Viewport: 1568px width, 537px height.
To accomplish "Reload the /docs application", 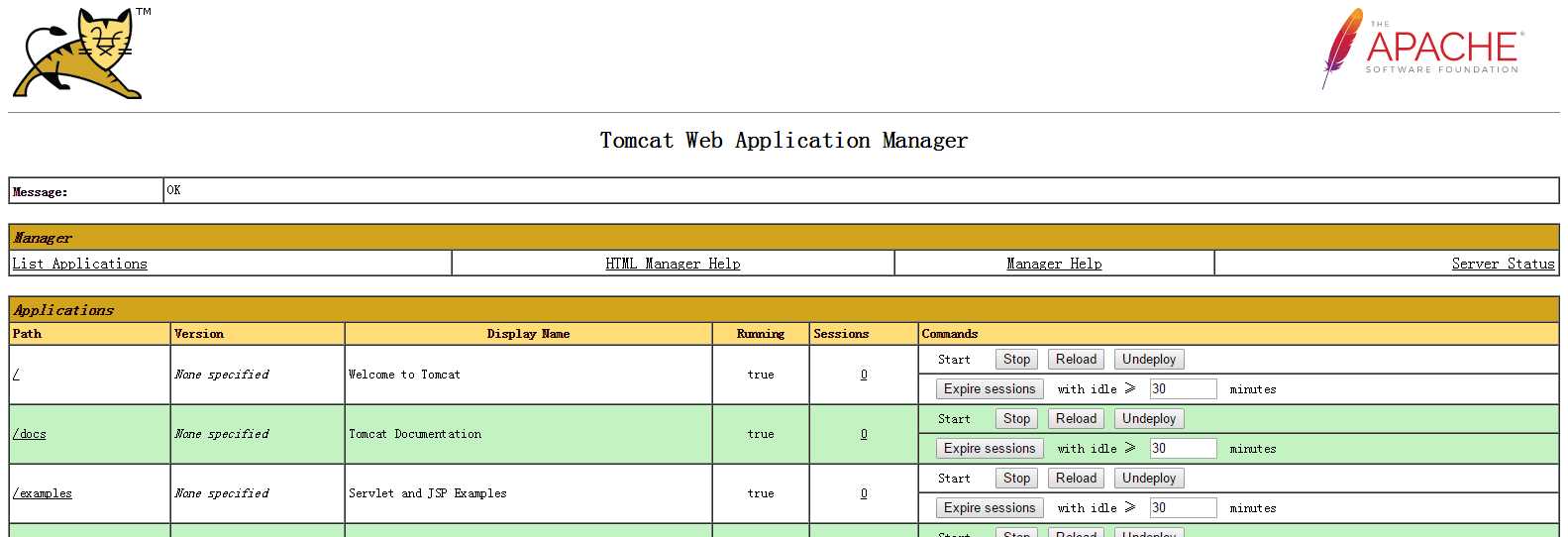I will pos(1076,419).
